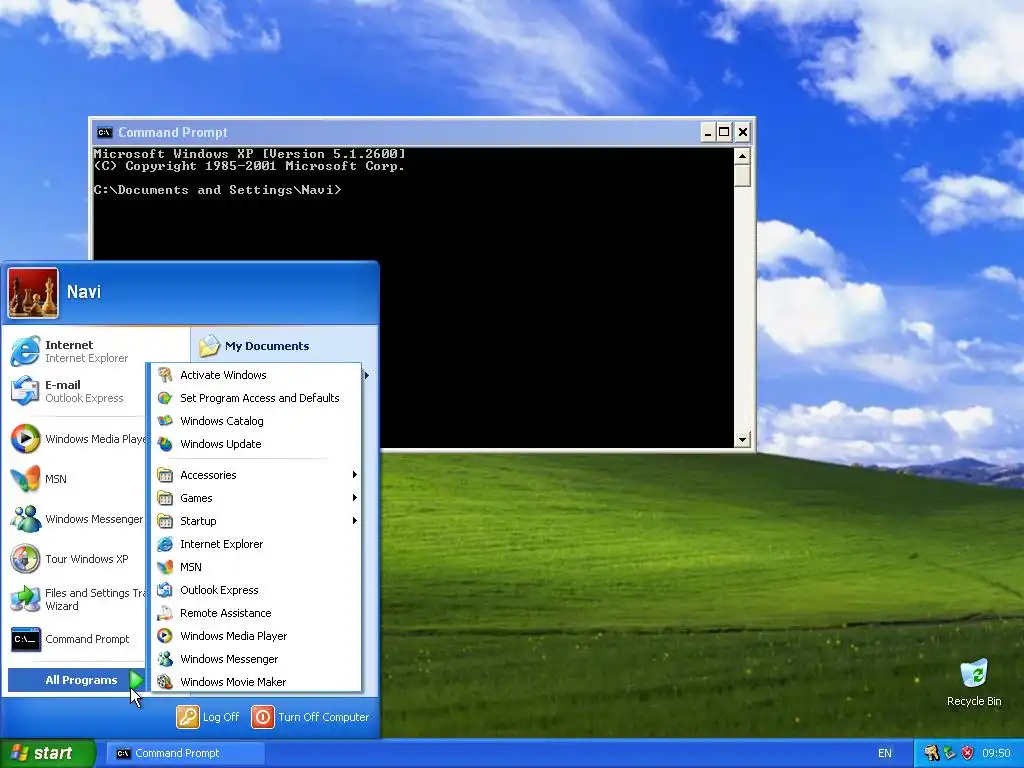
Task: Click the network connection tray icon
Action: pos(950,753)
